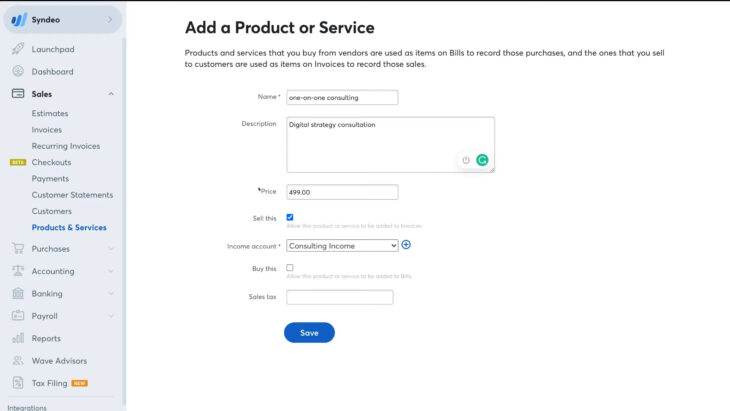Click the Wave logo beside Syndeo
Image resolution: width=730 pixels, height=411 pixels.
[x=19, y=20]
